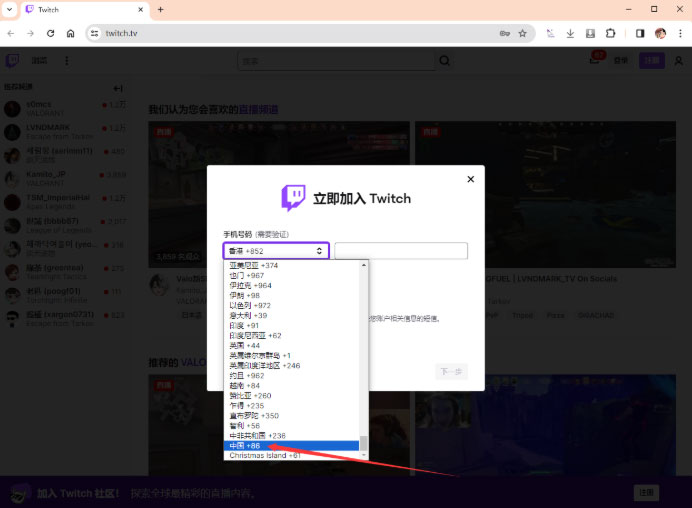Open the notification icon with red badge
The height and width of the screenshot is (508, 692).
coord(596,60)
